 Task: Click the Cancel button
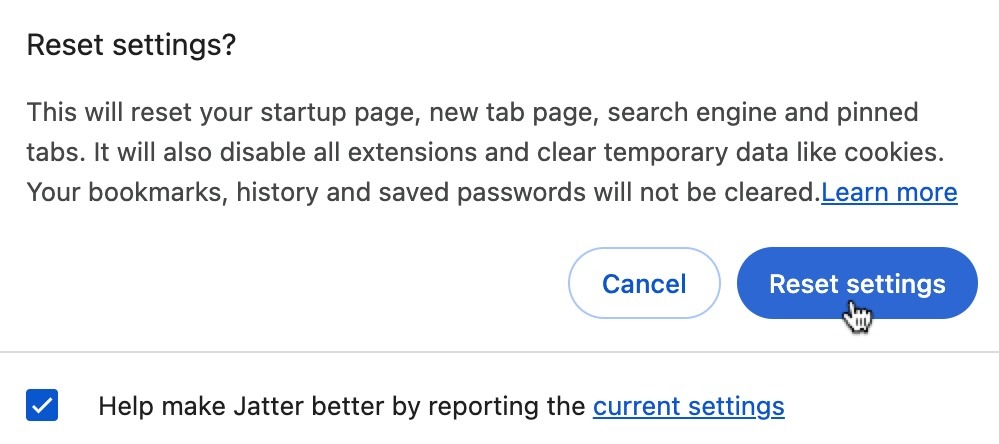coord(644,283)
